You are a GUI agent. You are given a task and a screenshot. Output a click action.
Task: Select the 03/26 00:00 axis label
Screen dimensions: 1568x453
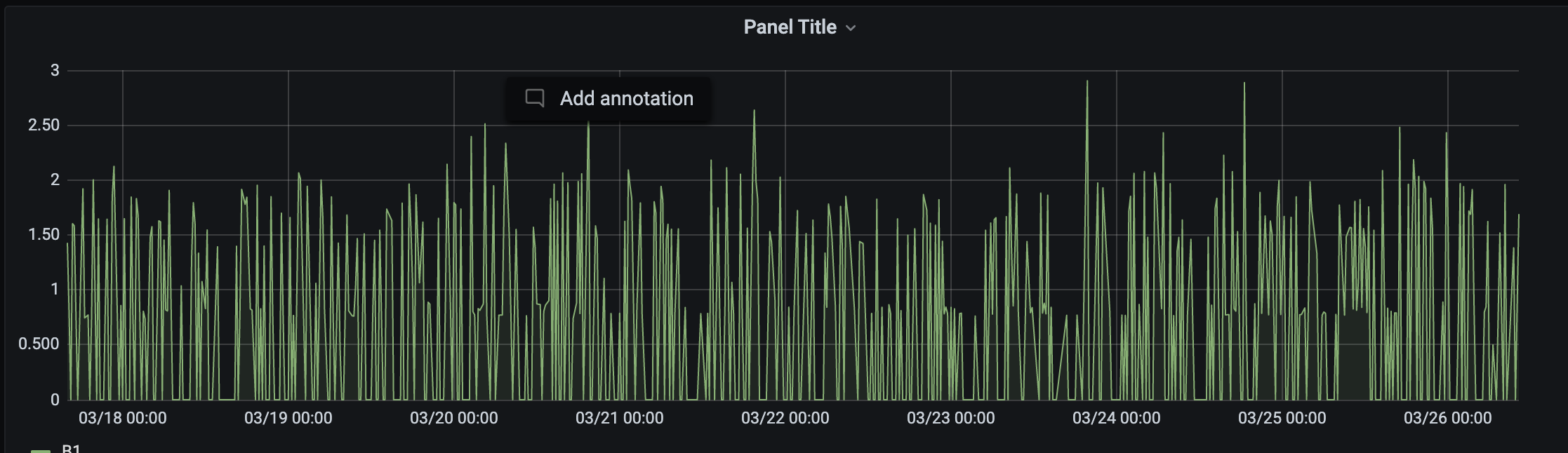[x=1449, y=418]
